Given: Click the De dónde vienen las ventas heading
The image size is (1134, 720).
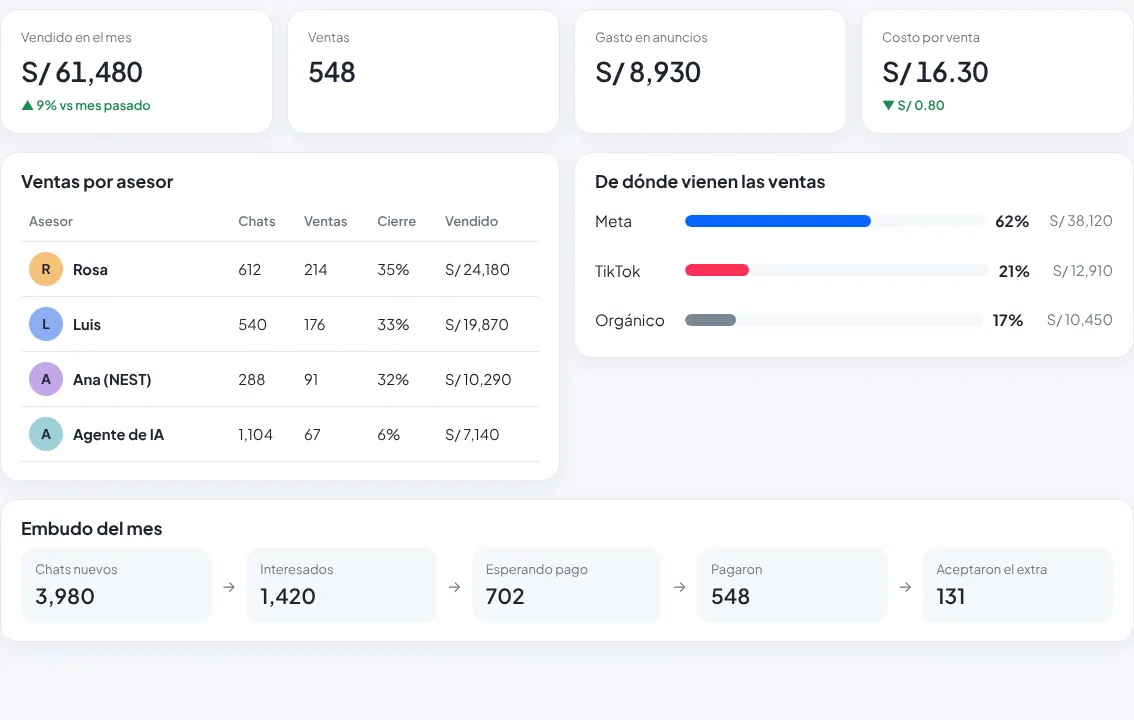Looking at the screenshot, I should point(710,181).
